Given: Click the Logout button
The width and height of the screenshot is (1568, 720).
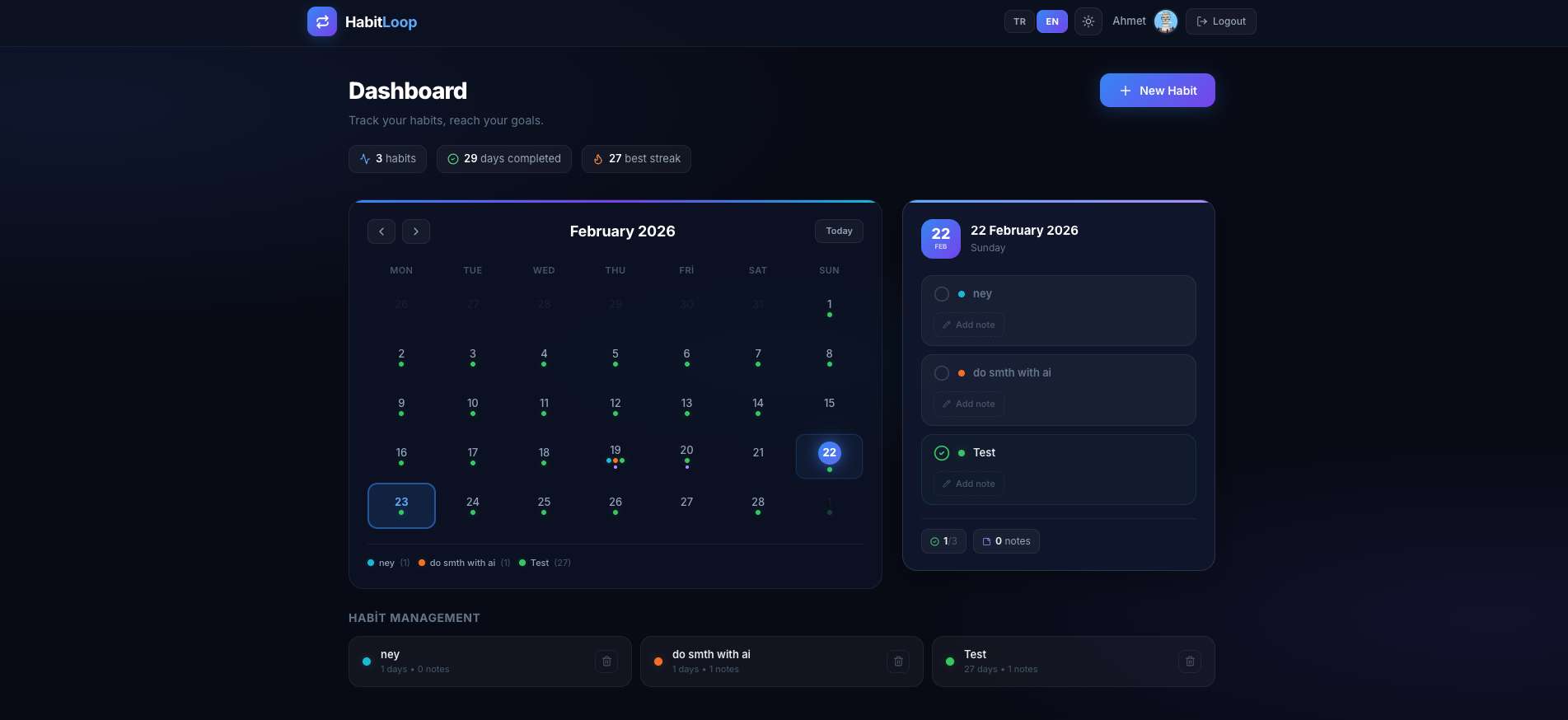Looking at the screenshot, I should (1221, 21).
